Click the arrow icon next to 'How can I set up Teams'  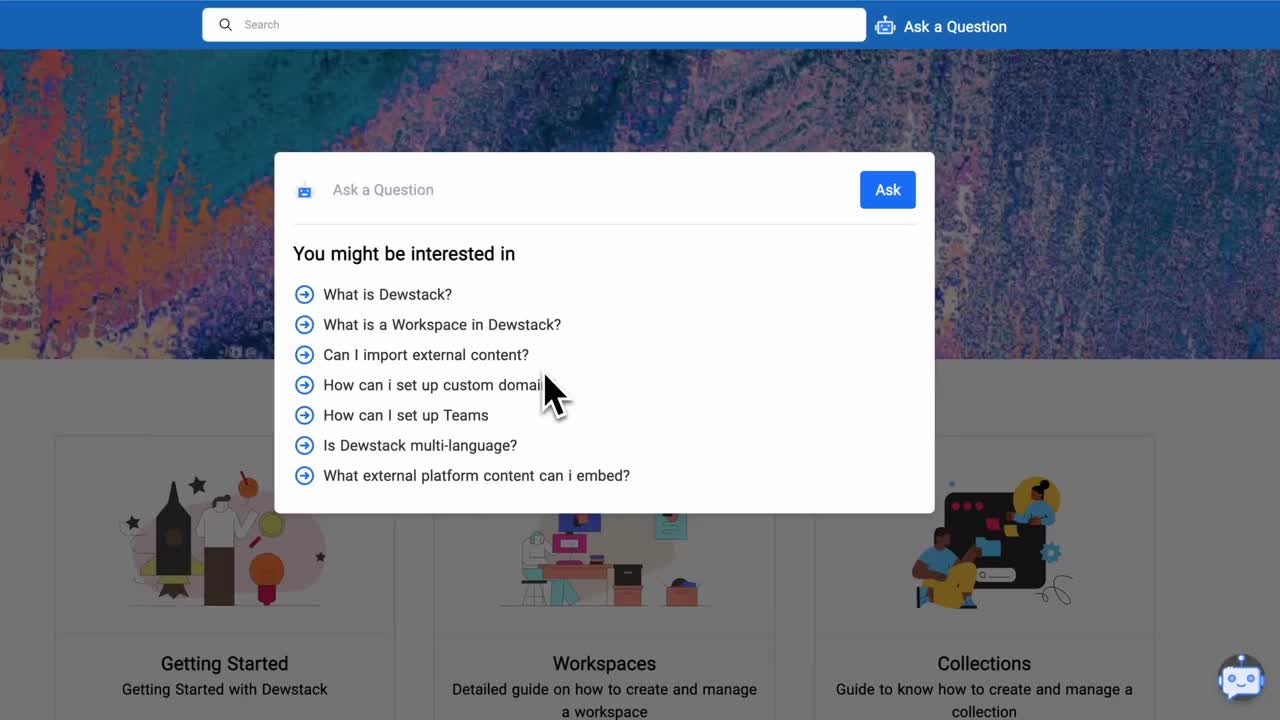304,415
